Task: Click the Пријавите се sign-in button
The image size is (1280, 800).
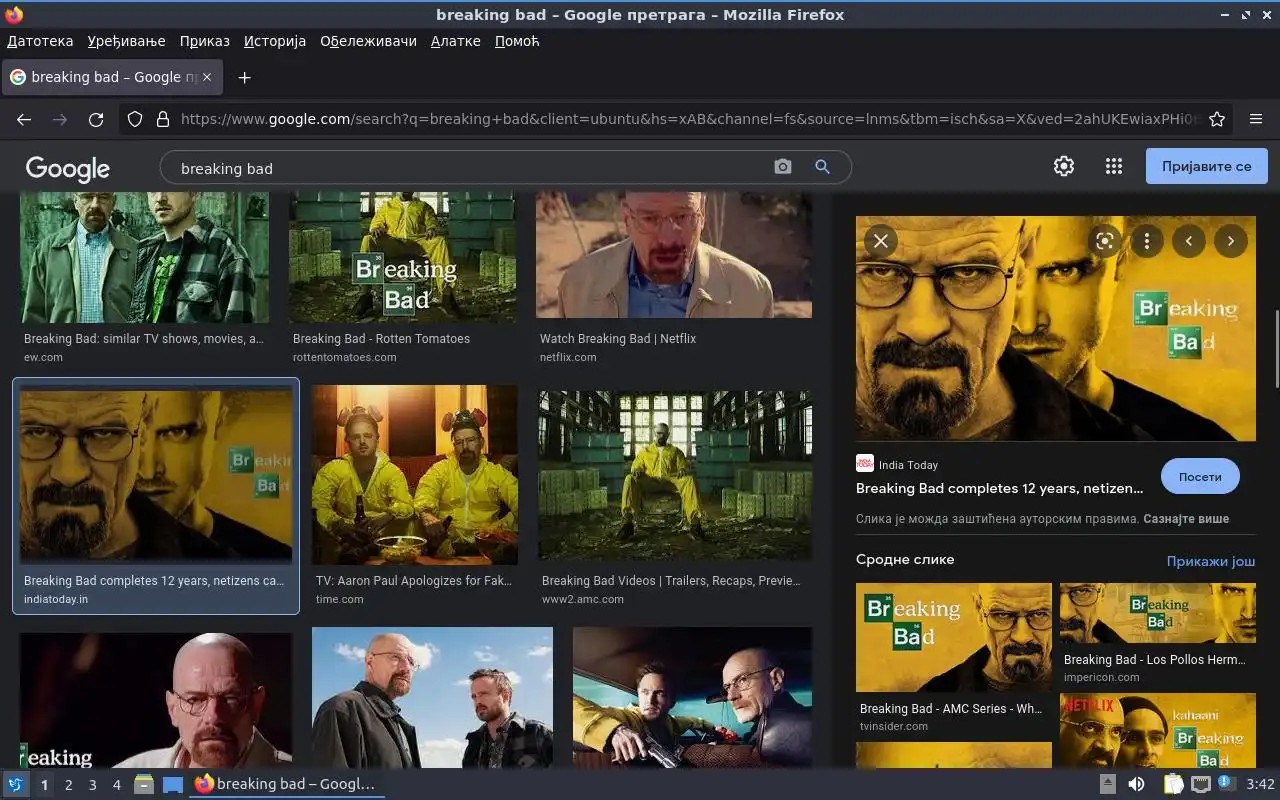Action: (x=1207, y=166)
